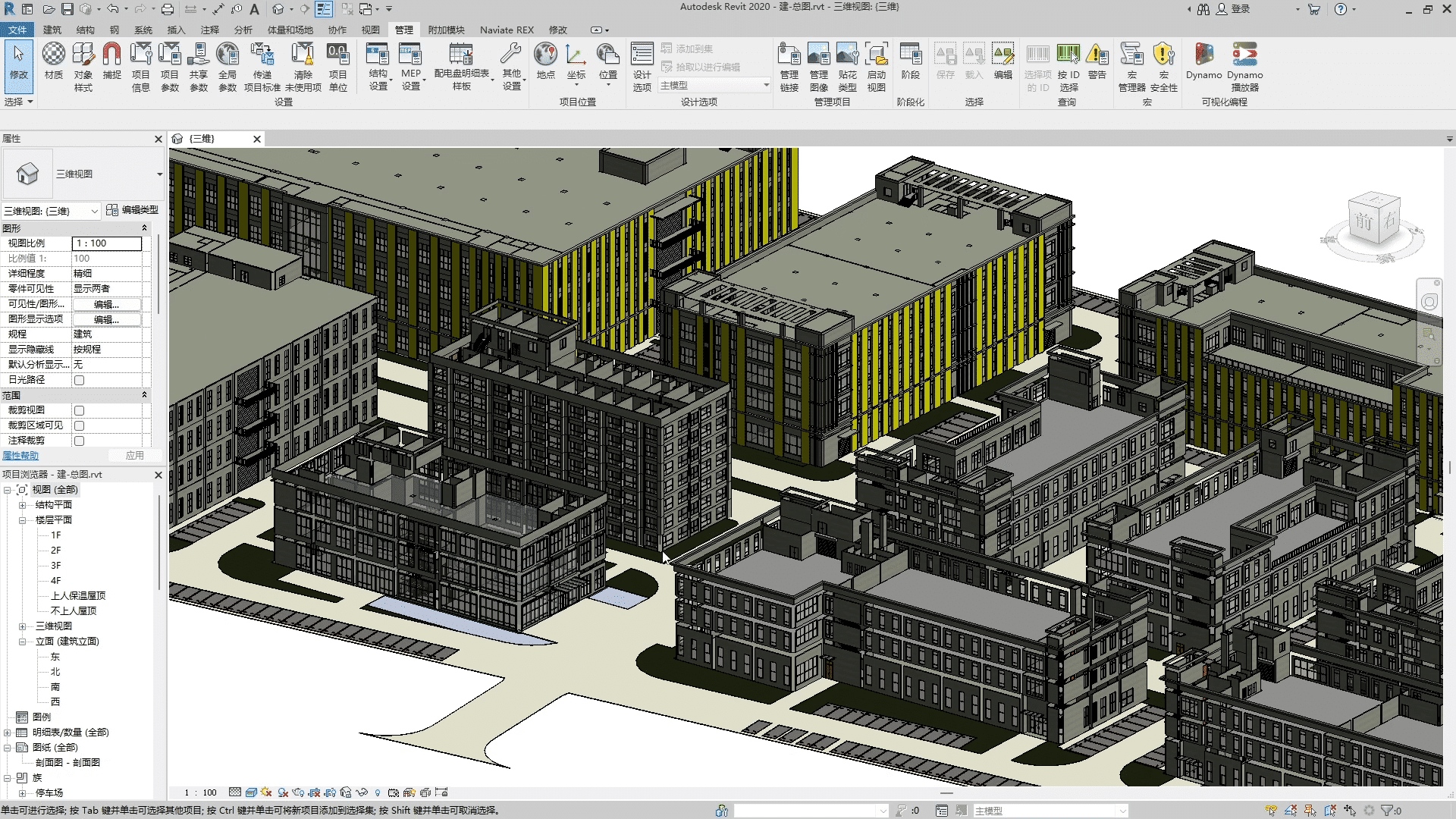This screenshot has height=819, width=1456.
Task: Collapse the 图形 properties section
Action: (x=144, y=228)
